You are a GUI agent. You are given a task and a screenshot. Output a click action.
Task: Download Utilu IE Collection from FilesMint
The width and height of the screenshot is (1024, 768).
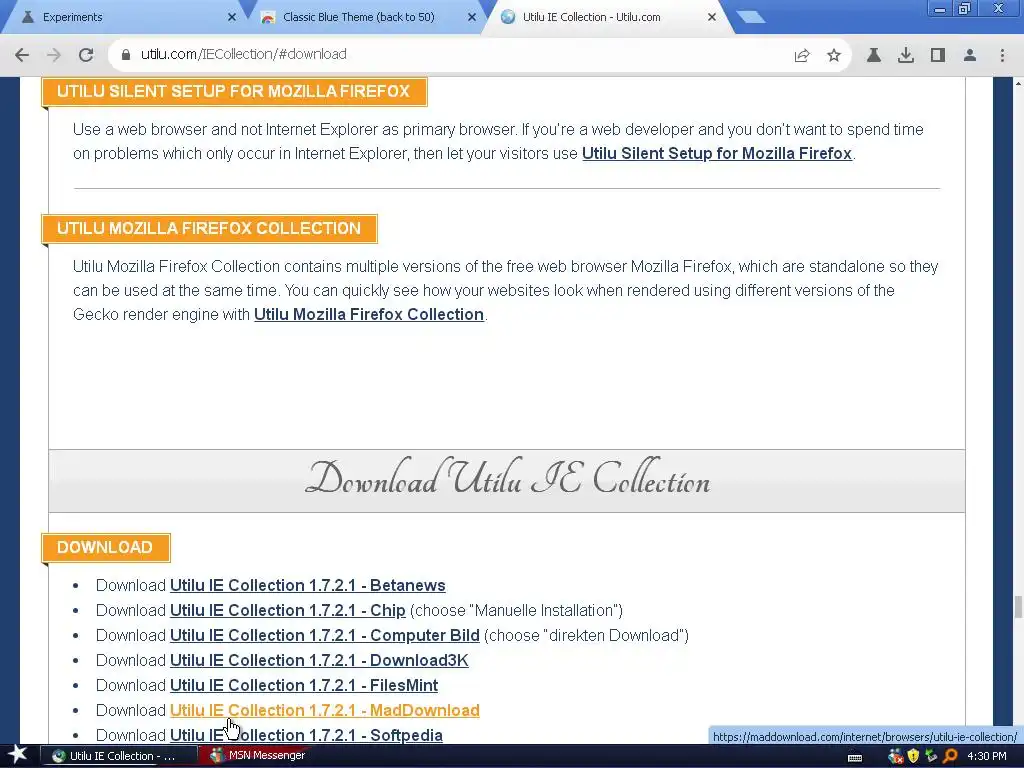304,685
